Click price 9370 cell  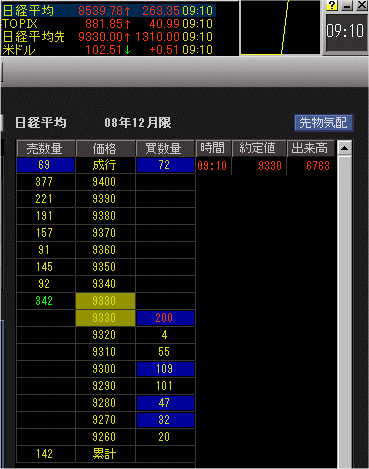click(x=105, y=233)
